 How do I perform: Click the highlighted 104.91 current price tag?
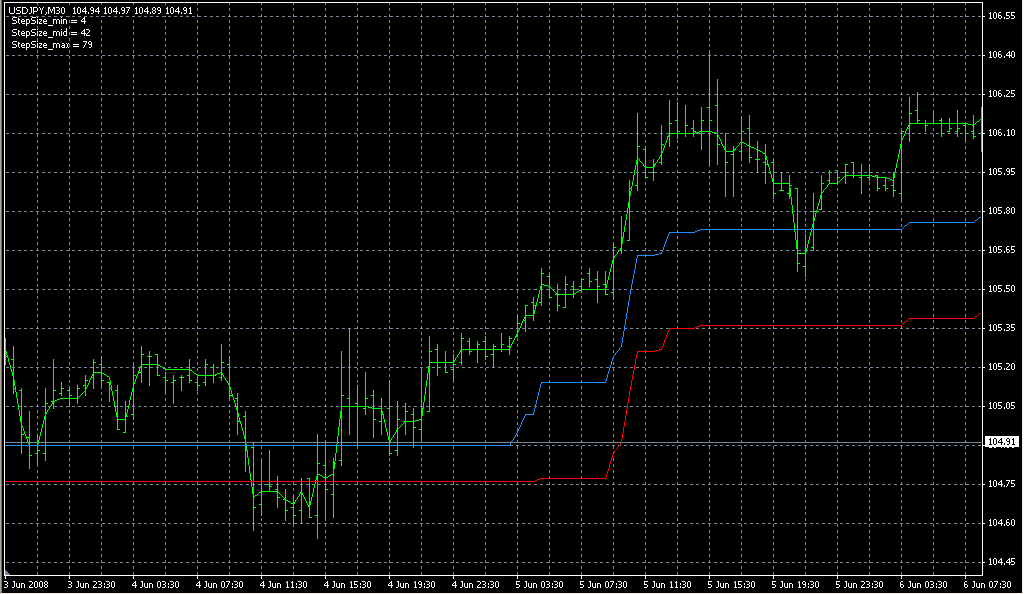pyautogui.click(x=1001, y=442)
